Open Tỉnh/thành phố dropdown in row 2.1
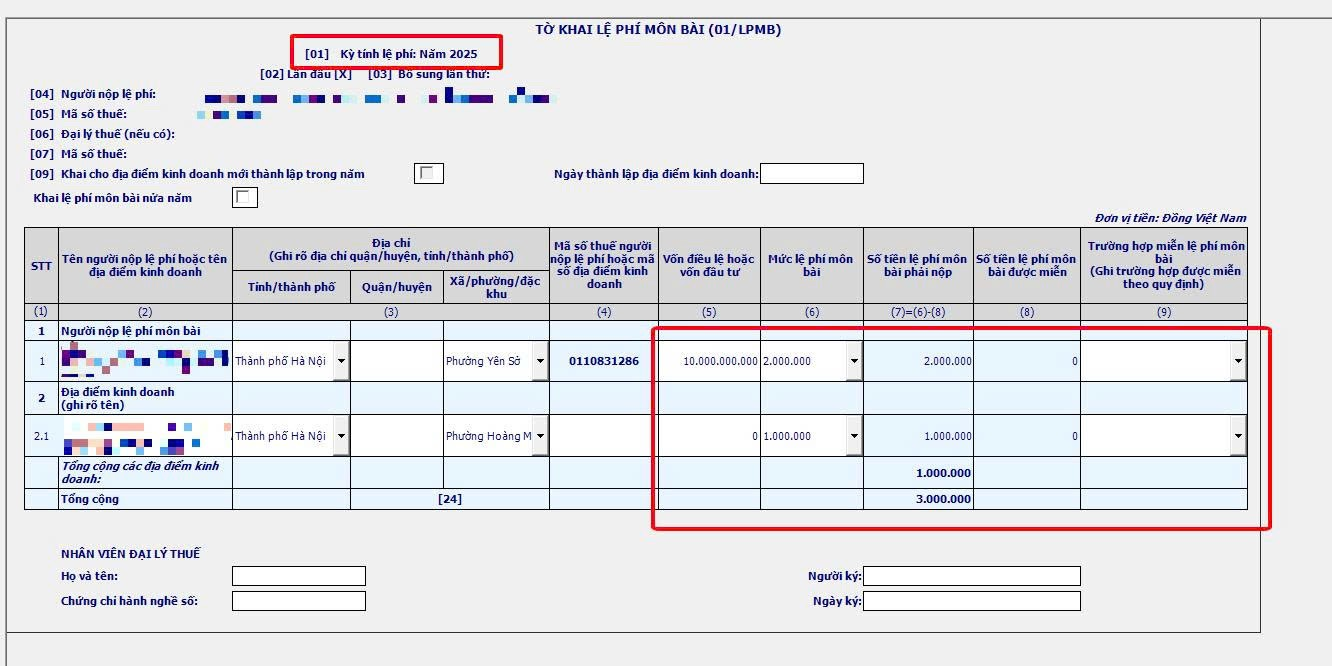 click(x=341, y=436)
